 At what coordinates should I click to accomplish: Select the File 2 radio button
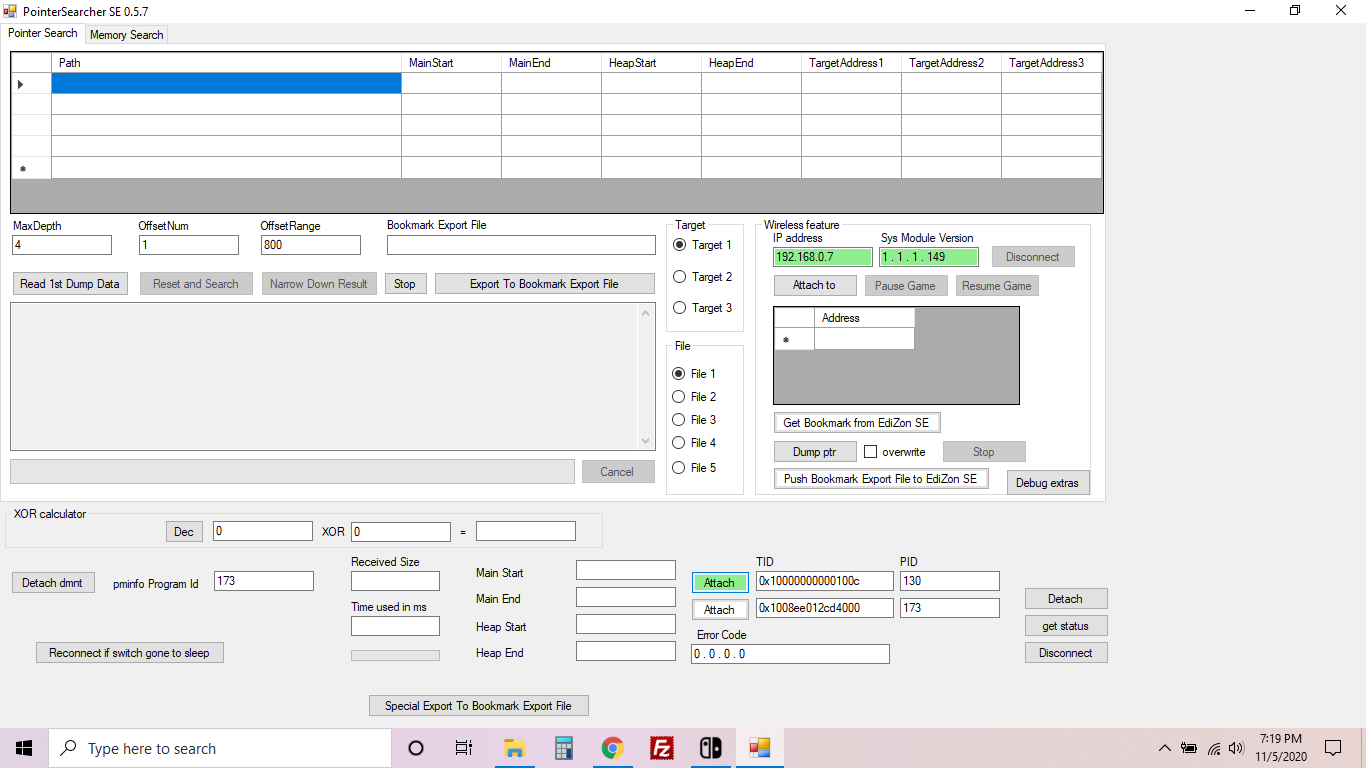[679, 397]
